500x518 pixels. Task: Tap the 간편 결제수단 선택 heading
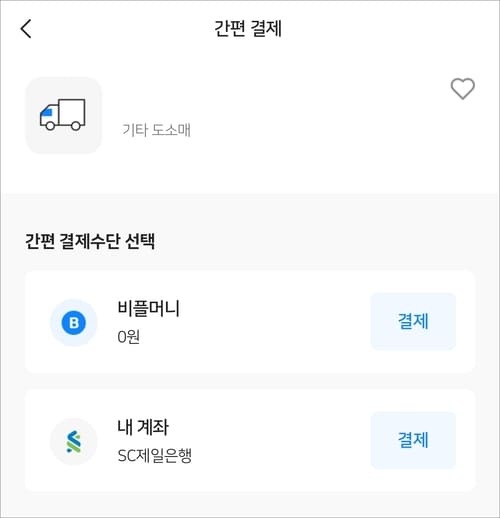[x=90, y=241]
